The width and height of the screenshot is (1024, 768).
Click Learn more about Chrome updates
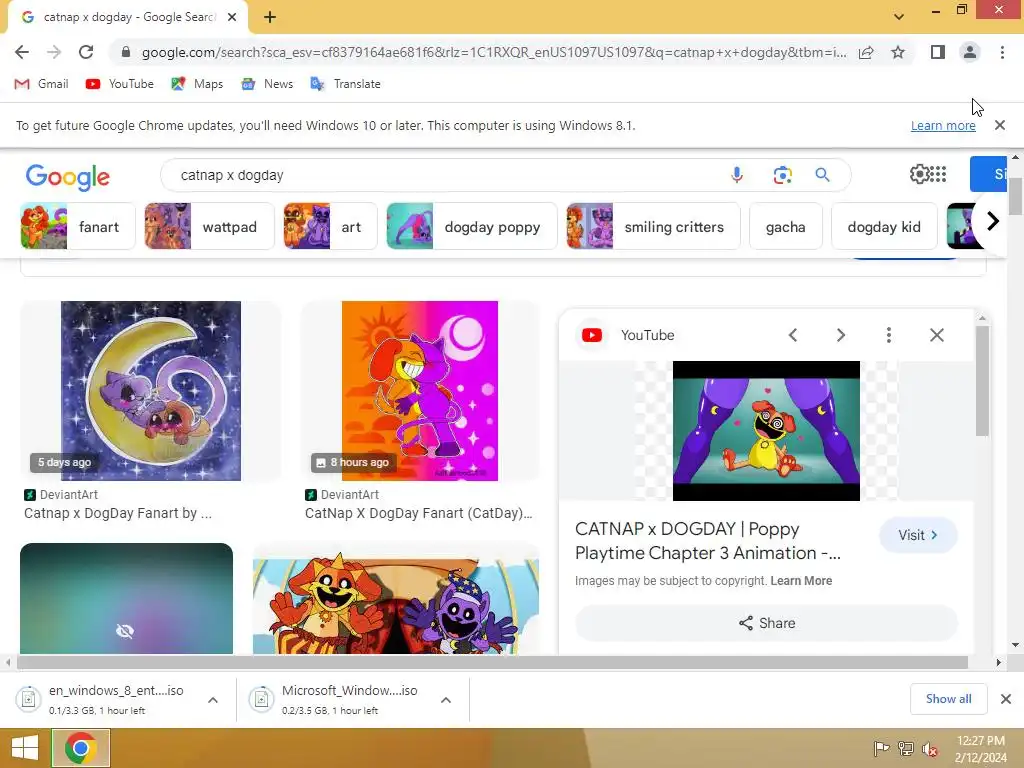pos(943,125)
